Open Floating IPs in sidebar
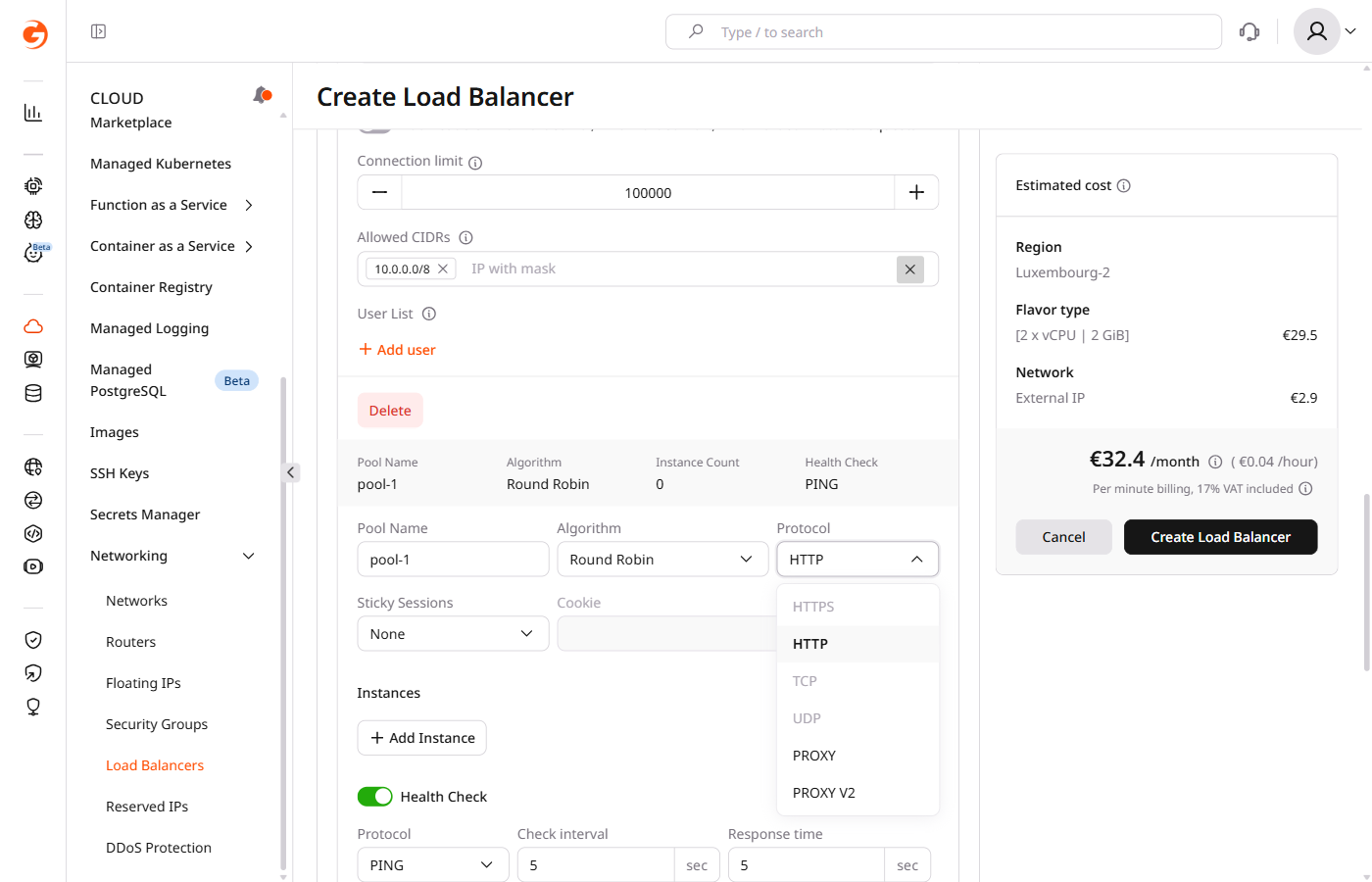The image size is (1372, 882). (x=143, y=683)
